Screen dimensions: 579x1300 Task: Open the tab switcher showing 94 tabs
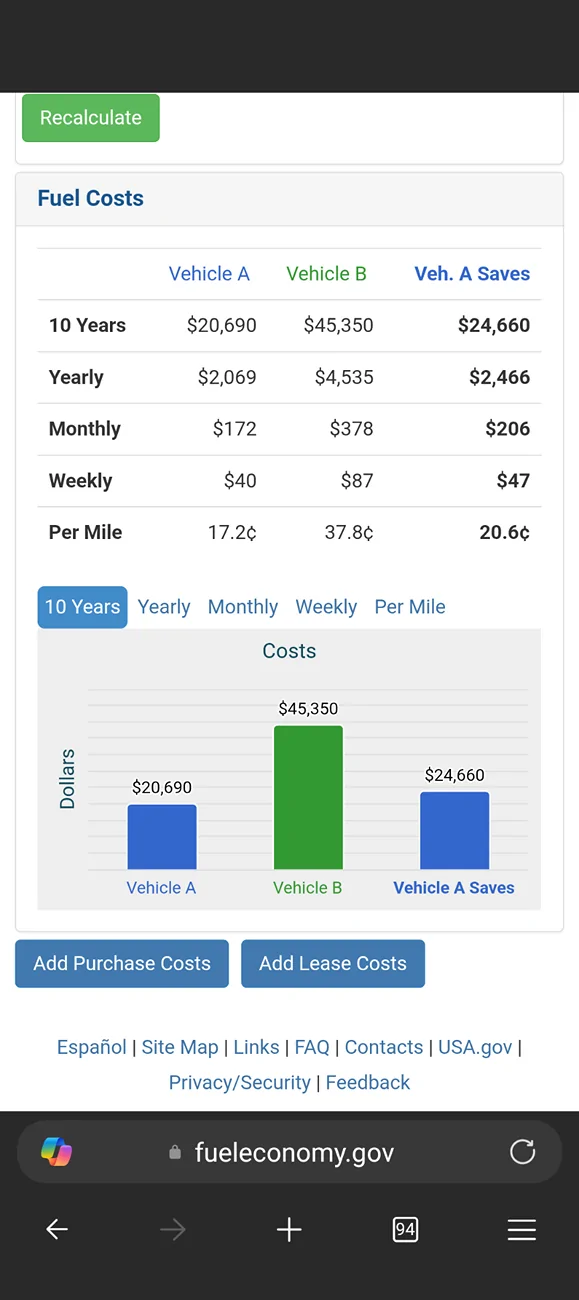405,1229
